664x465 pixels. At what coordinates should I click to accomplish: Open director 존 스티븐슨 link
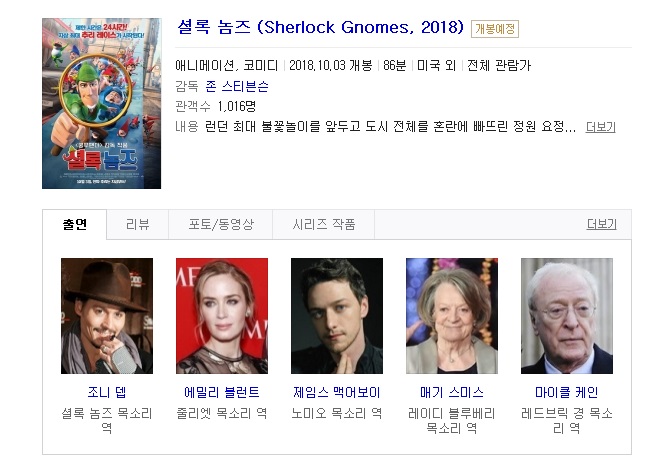(x=237, y=86)
